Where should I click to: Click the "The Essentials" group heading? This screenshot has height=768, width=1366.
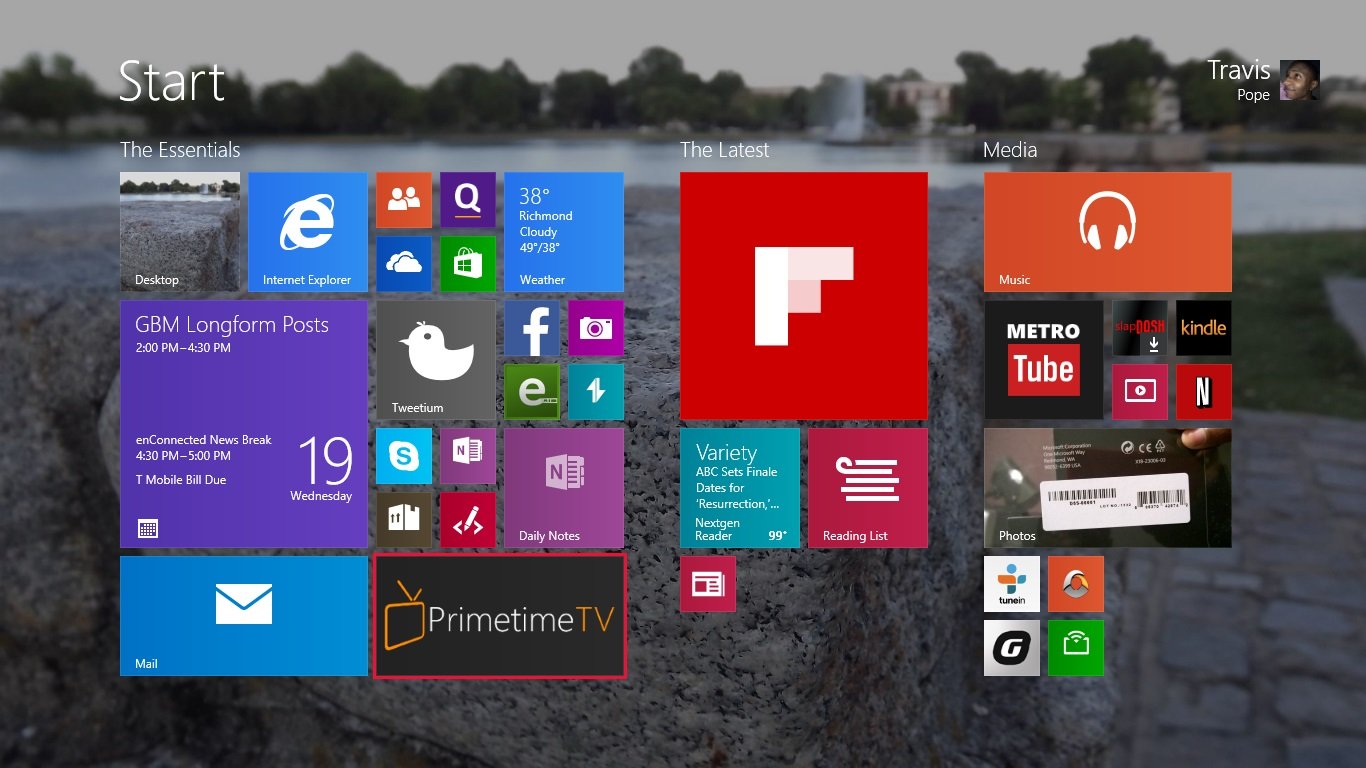[180, 150]
